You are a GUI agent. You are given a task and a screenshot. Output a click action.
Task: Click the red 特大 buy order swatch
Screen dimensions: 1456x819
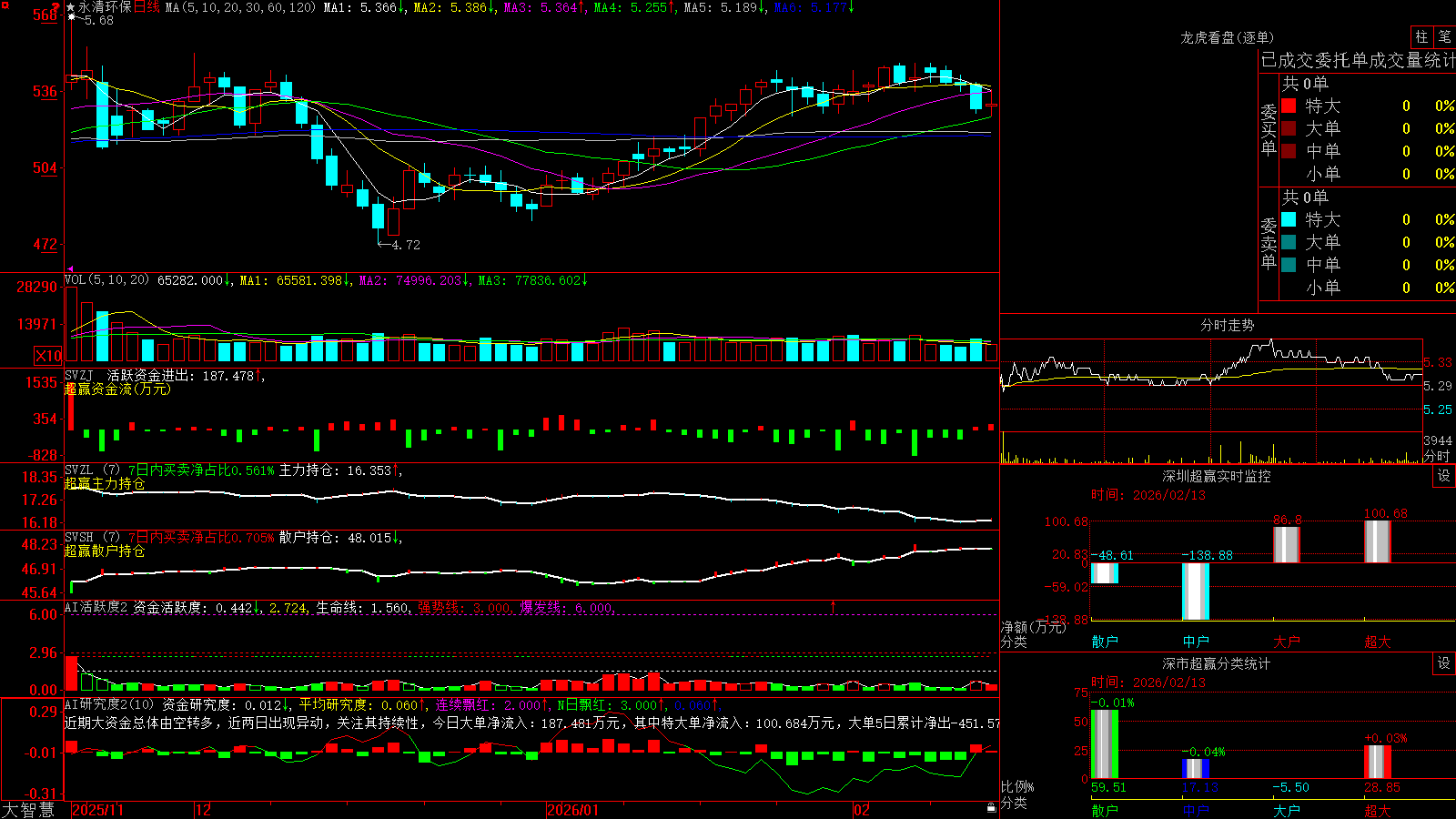pos(1289,106)
